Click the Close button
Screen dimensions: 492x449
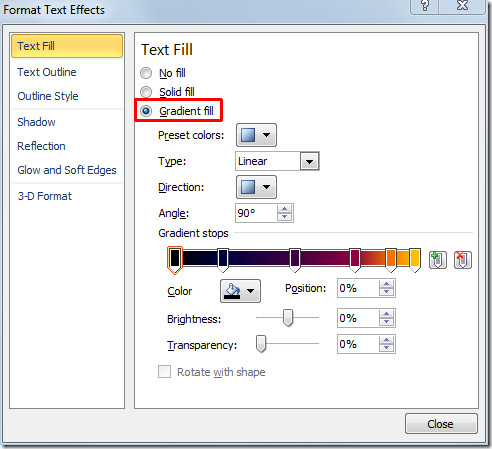[441, 424]
